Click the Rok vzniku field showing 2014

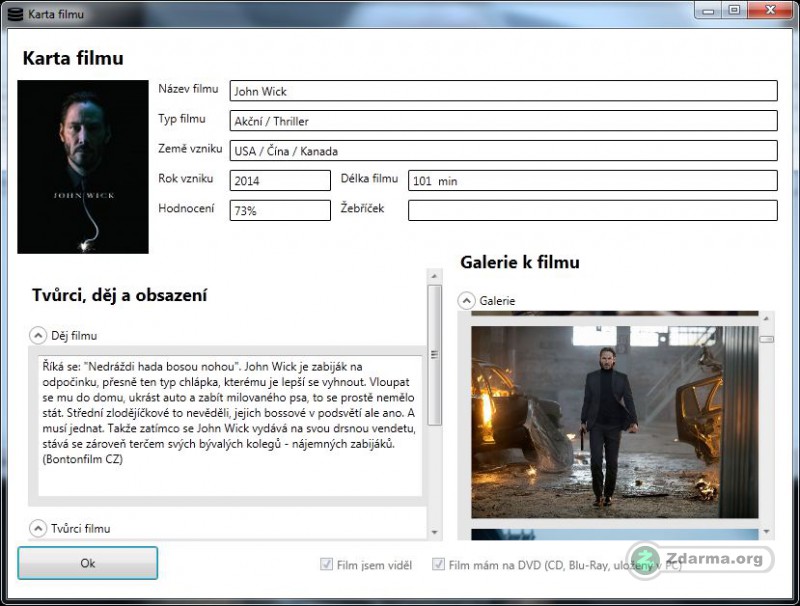coord(280,181)
